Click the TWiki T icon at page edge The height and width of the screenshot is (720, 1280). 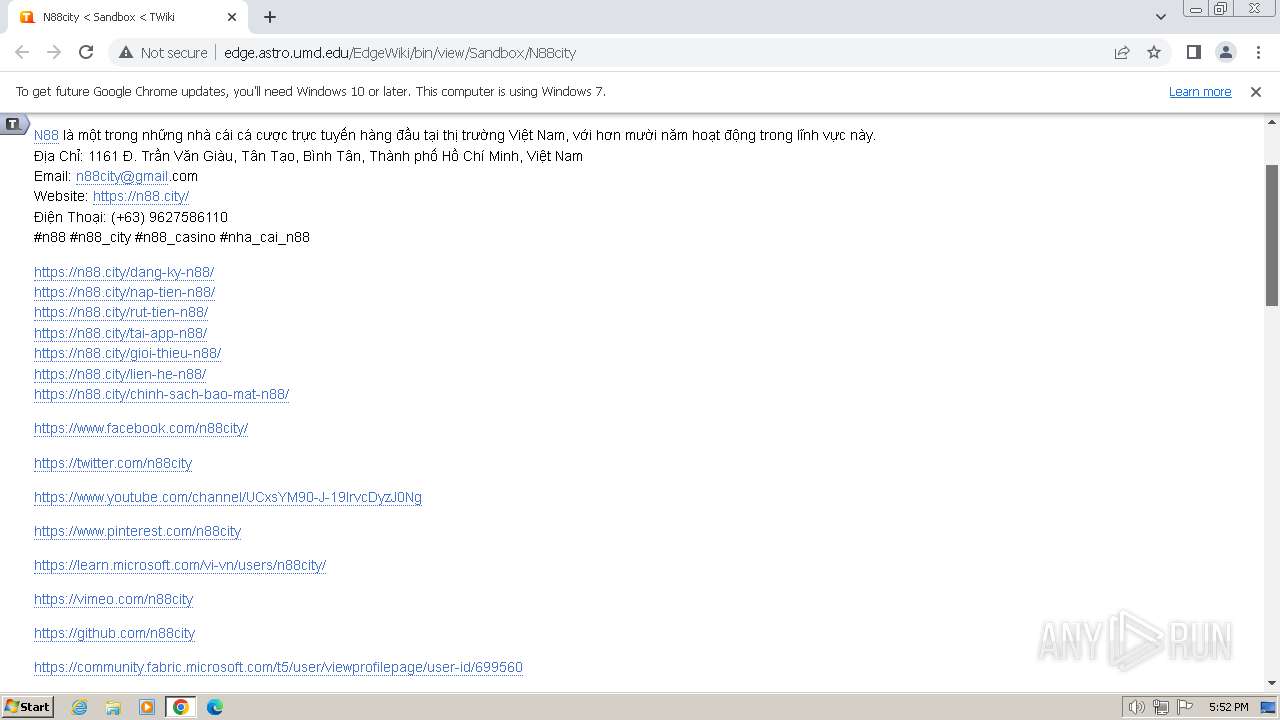tap(12, 124)
